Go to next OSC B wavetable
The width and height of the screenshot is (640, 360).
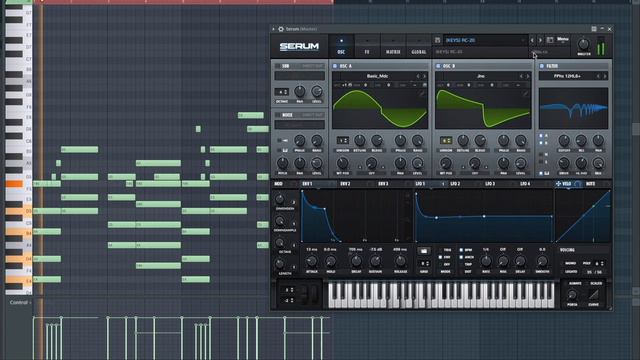point(528,76)
